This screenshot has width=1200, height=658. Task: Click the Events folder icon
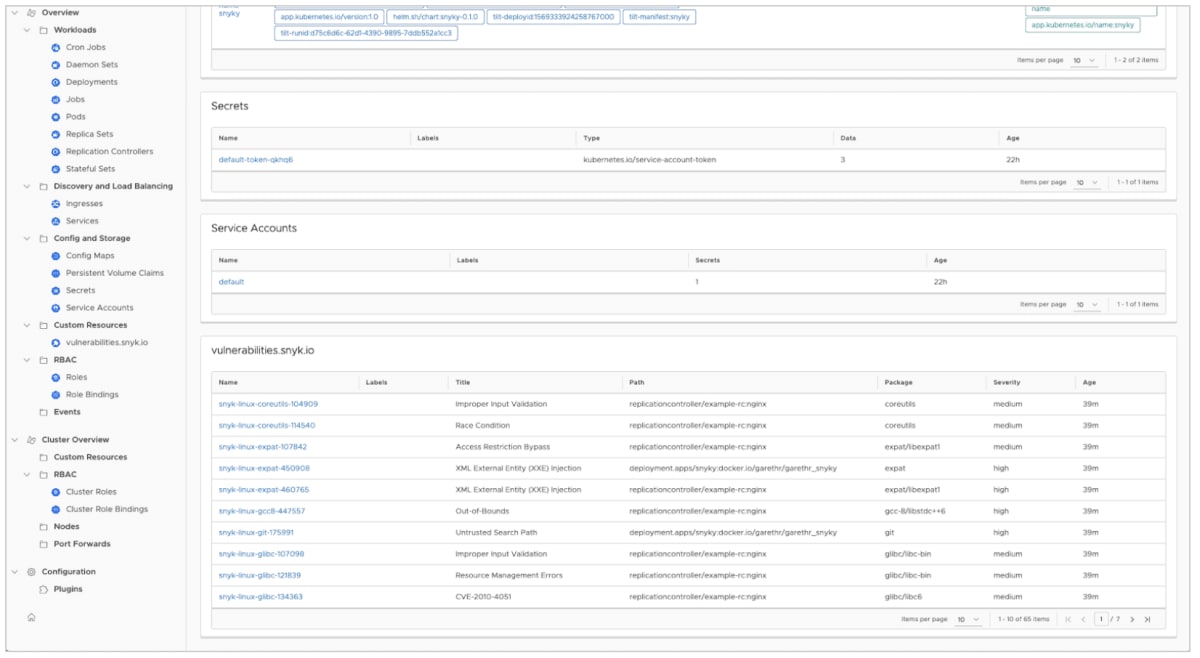pos(43,412)
